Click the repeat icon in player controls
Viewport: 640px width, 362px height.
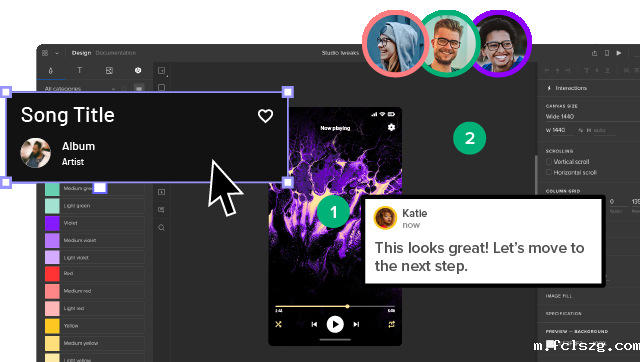tap(391, 324)
